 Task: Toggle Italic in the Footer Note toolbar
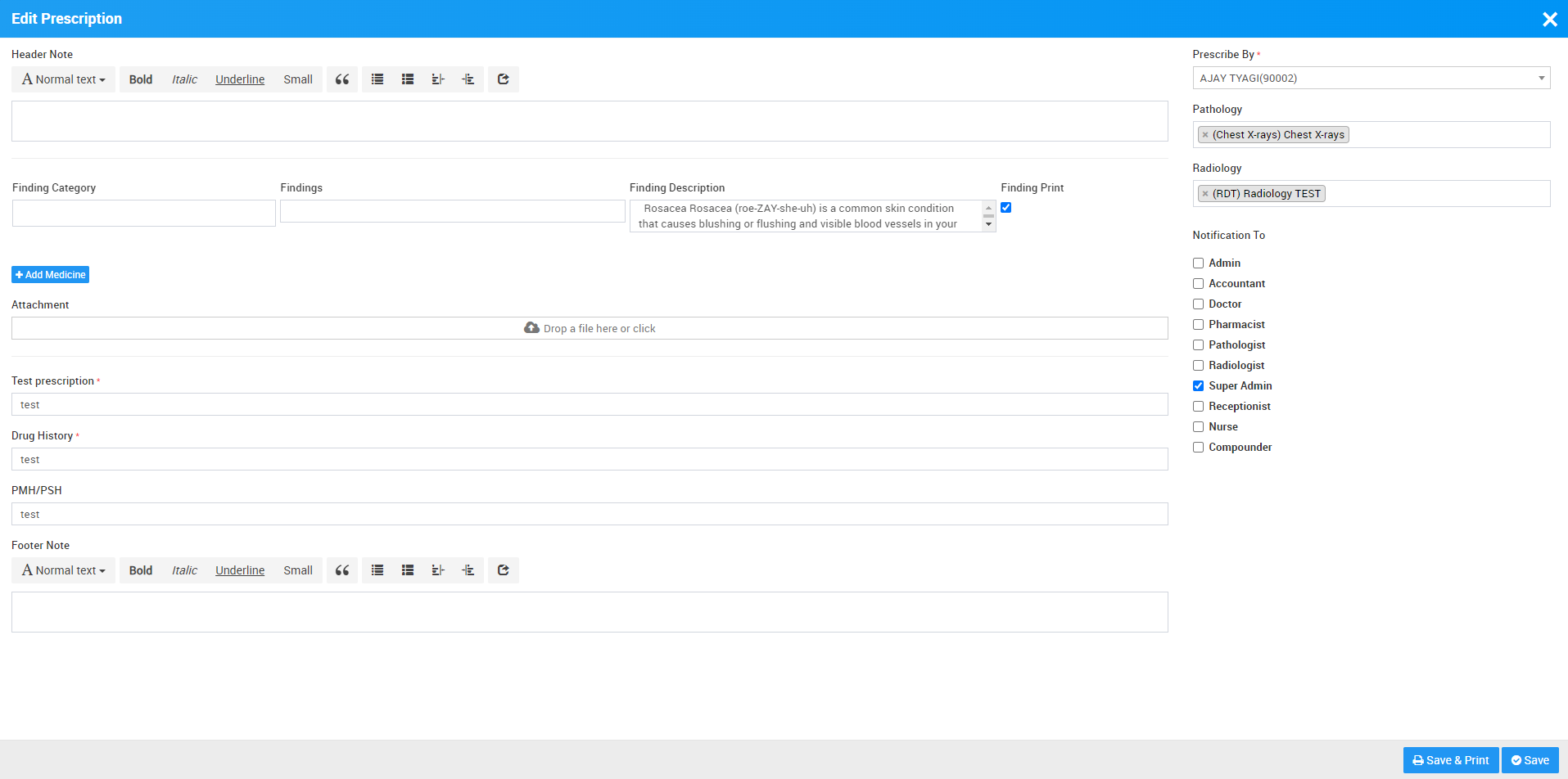point(184,570)
